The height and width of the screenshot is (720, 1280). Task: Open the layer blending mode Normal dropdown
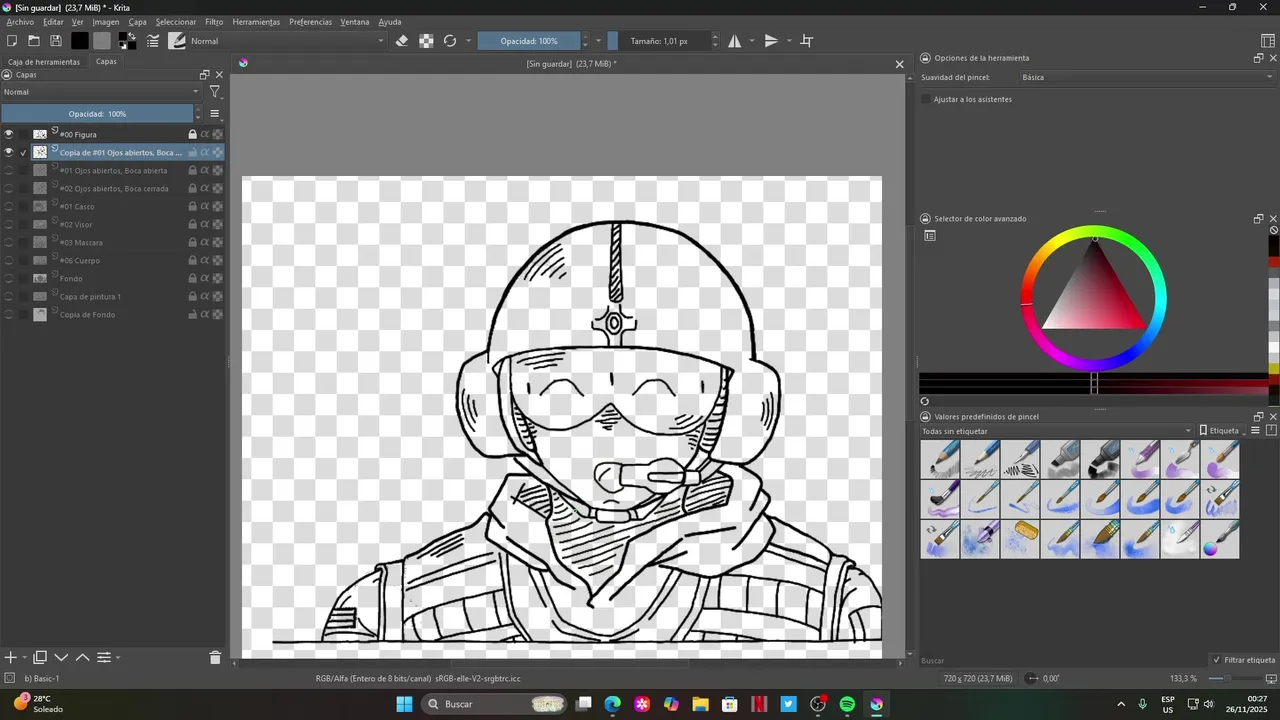pyautogui.click(x=100, y=92)
